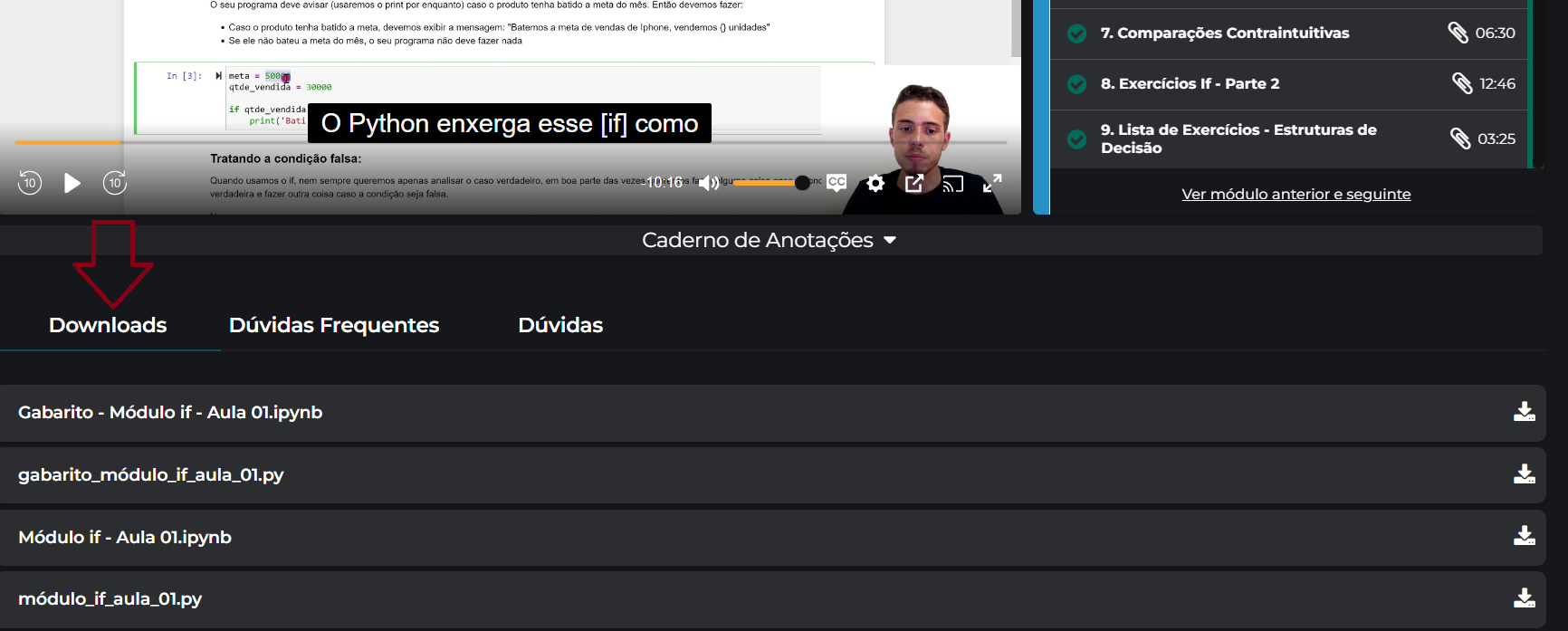Toggle completion check for lesson 8 Exercícios If
The height and width of the screenshot is (631, 1568).
pyautogui.click(x=1077, y=84)
